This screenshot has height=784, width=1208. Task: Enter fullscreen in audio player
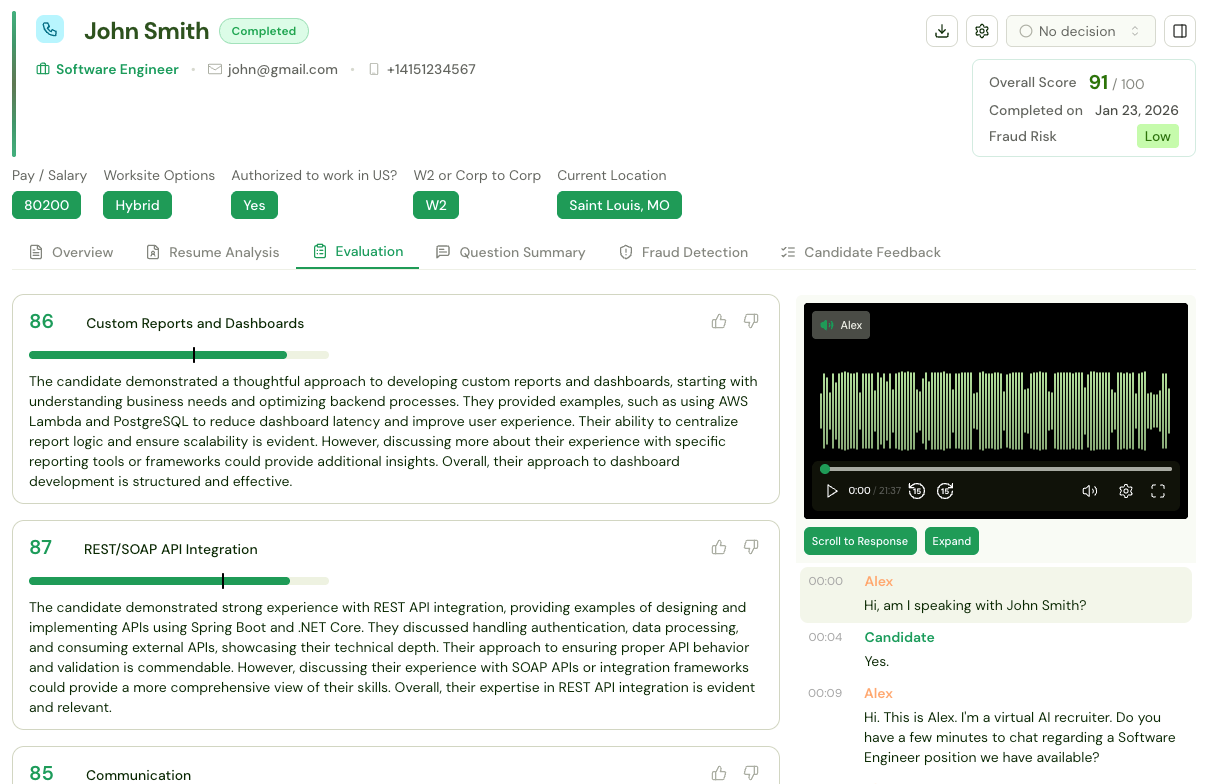[x=1158, y=491]
